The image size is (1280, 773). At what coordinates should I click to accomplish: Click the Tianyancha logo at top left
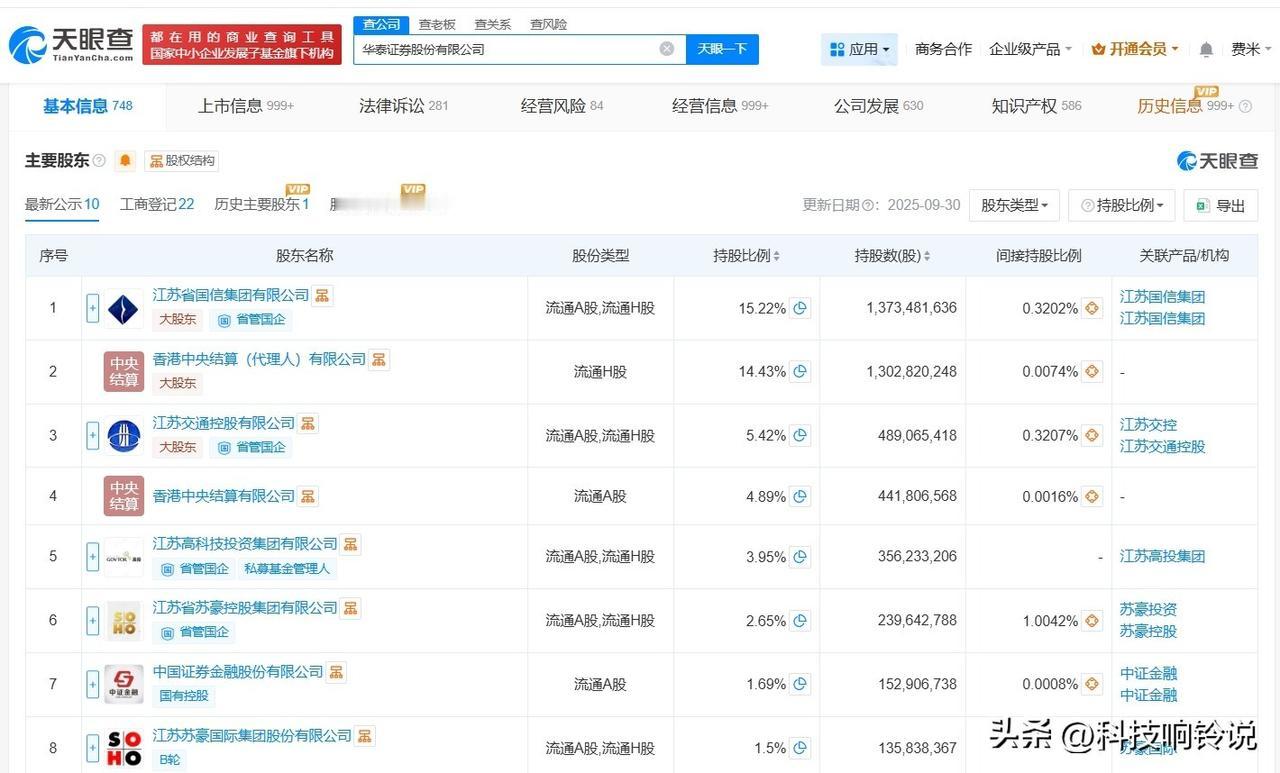70,45
